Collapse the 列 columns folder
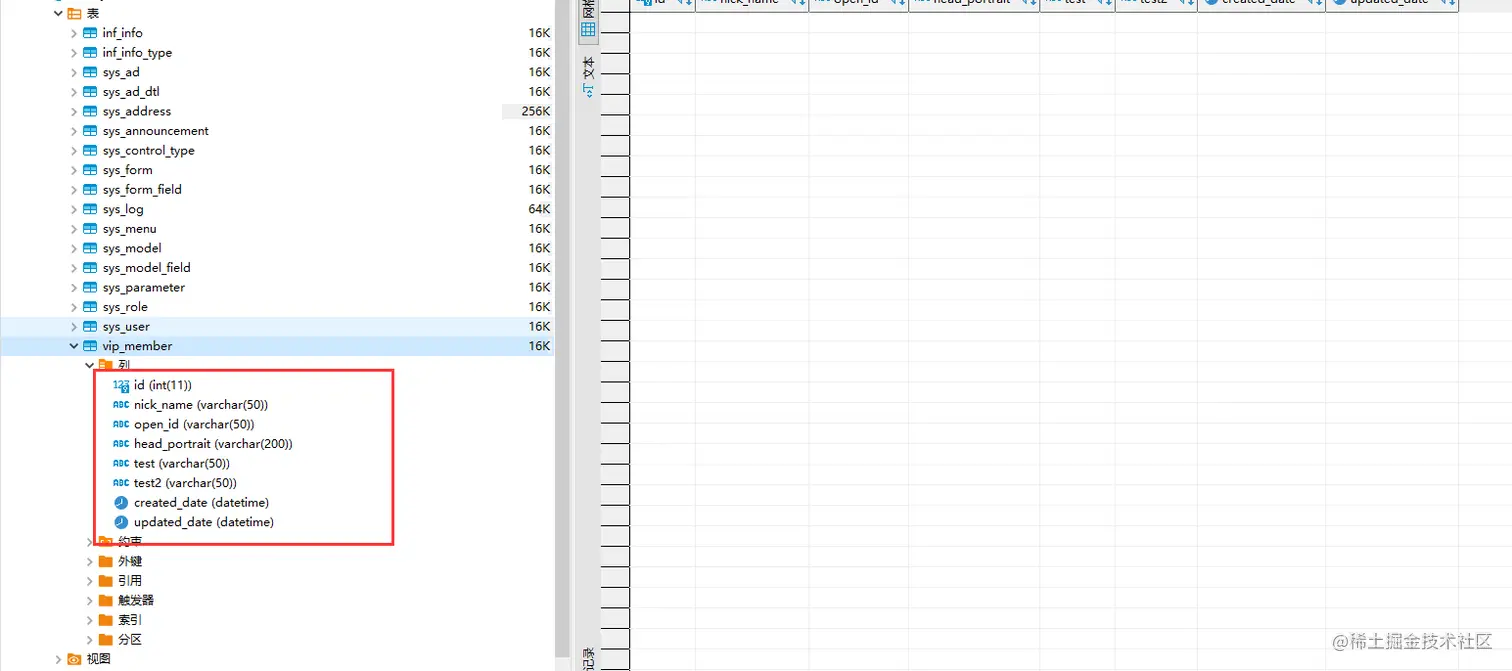The height and width of the screenshot is (671, 1512). tap(90, 366)
